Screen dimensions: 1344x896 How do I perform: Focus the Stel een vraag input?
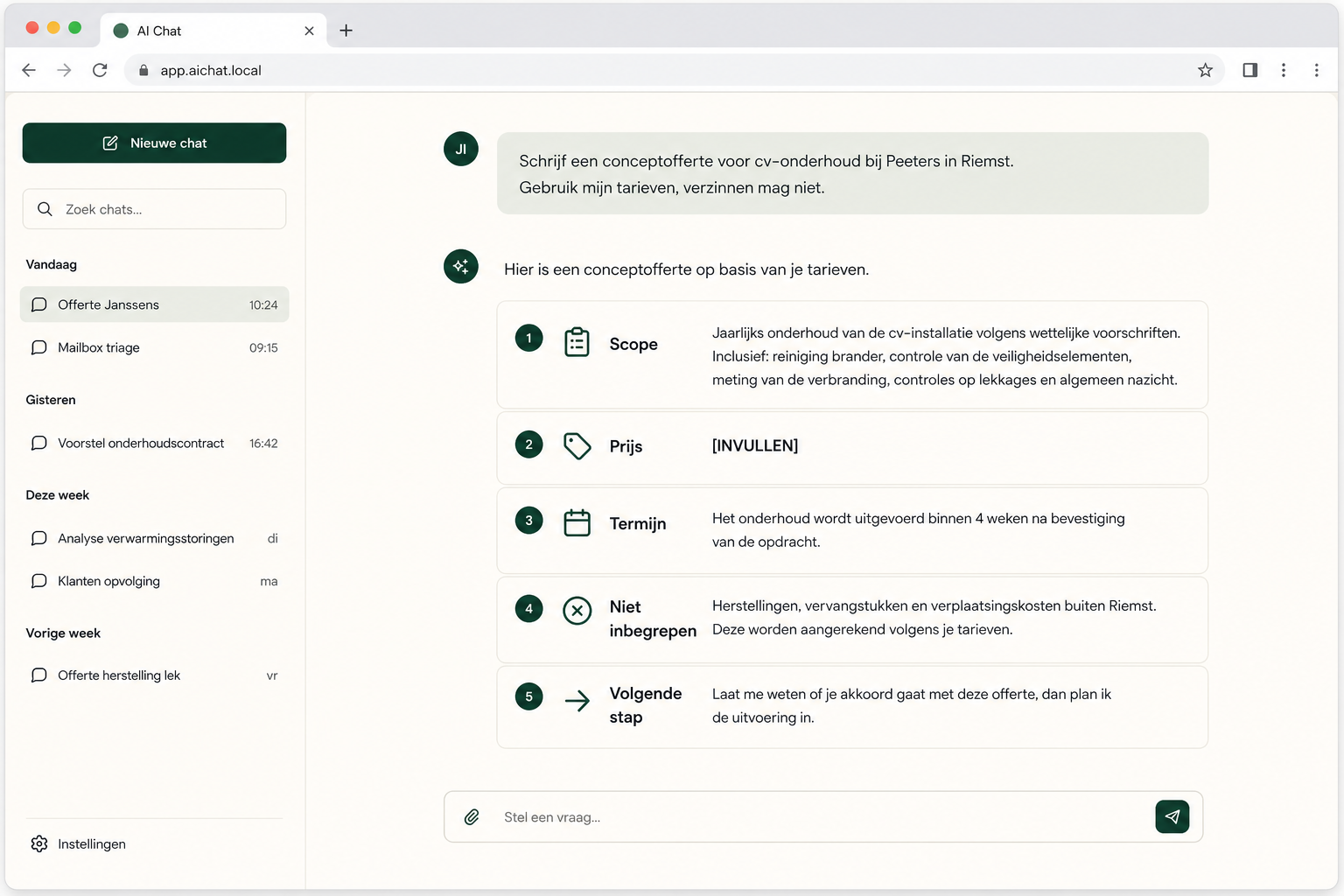pyautogui.click(x=822, y=817)
